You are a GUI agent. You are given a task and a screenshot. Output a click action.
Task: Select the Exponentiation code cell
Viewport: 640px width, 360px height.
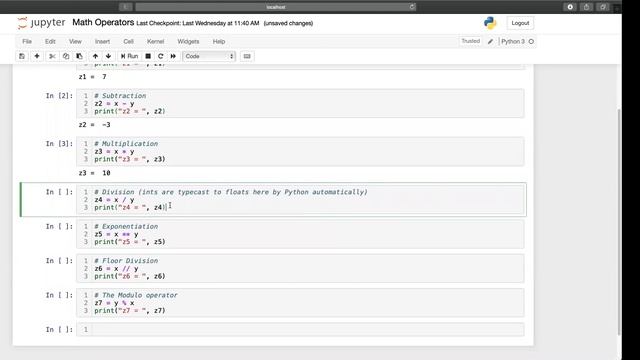[x=300, y=234]
